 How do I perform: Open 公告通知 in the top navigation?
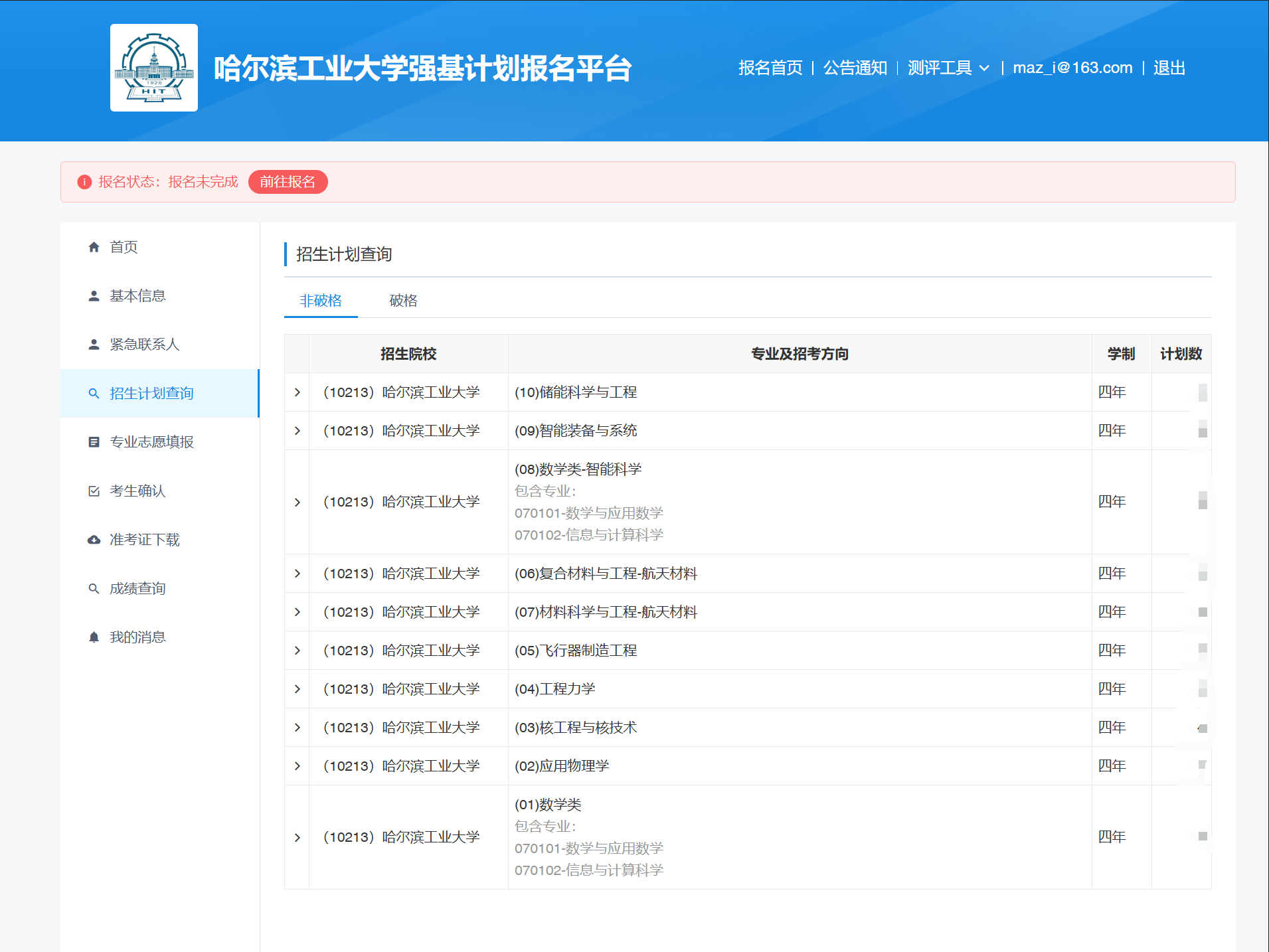855,68
